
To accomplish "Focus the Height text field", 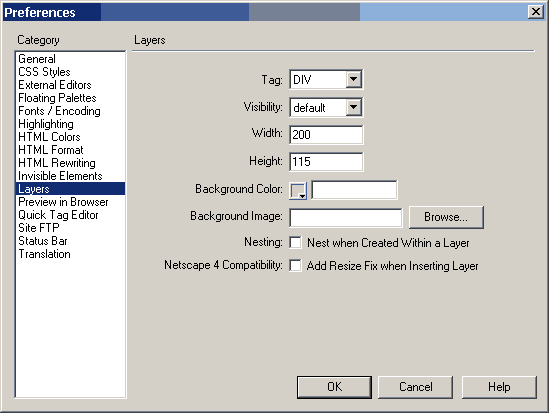I will pyautogui.click(x=326, y=162).
